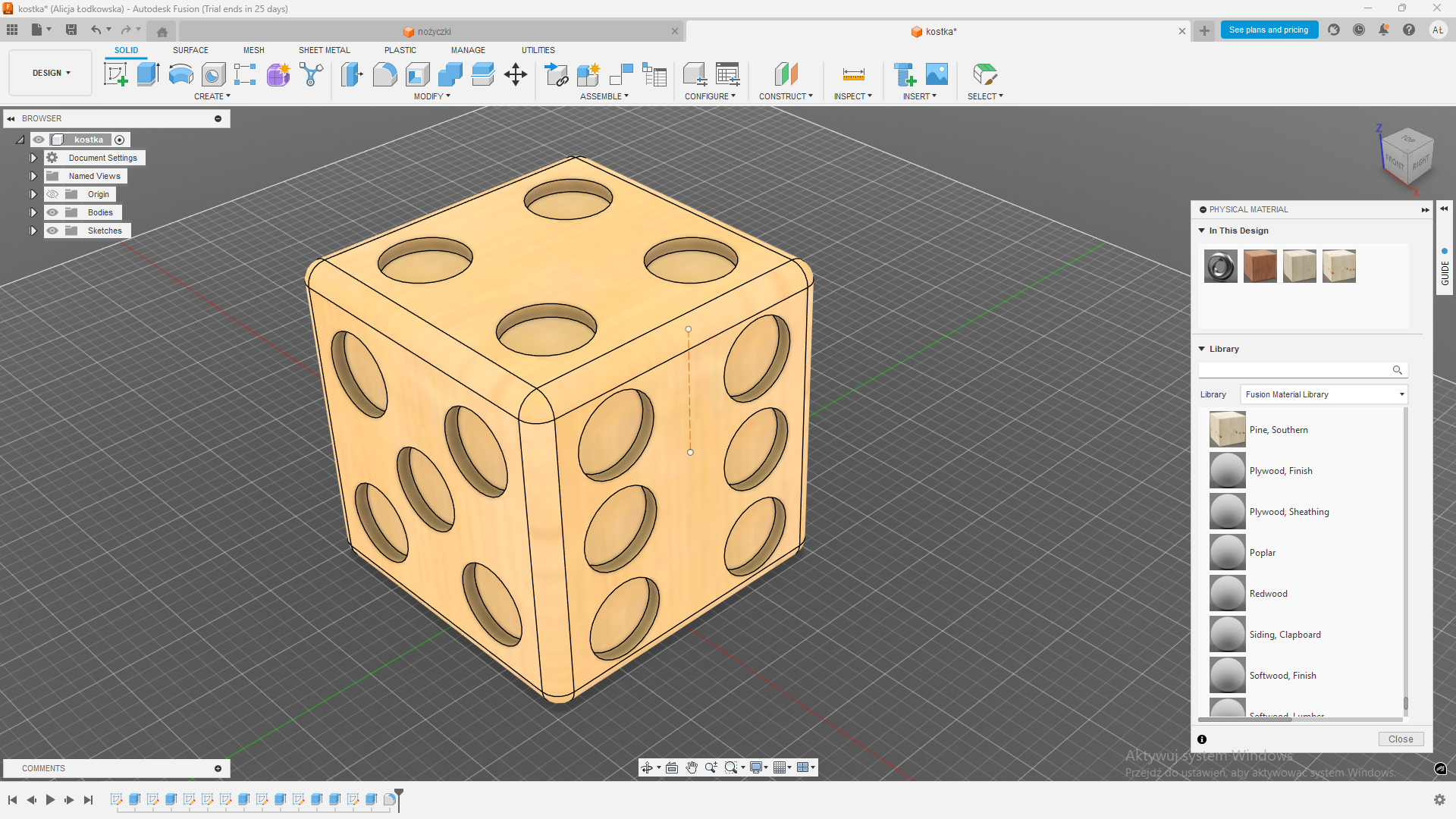
Task: Open the DESIGN workspace dropdown
Action: coord(51,73)
